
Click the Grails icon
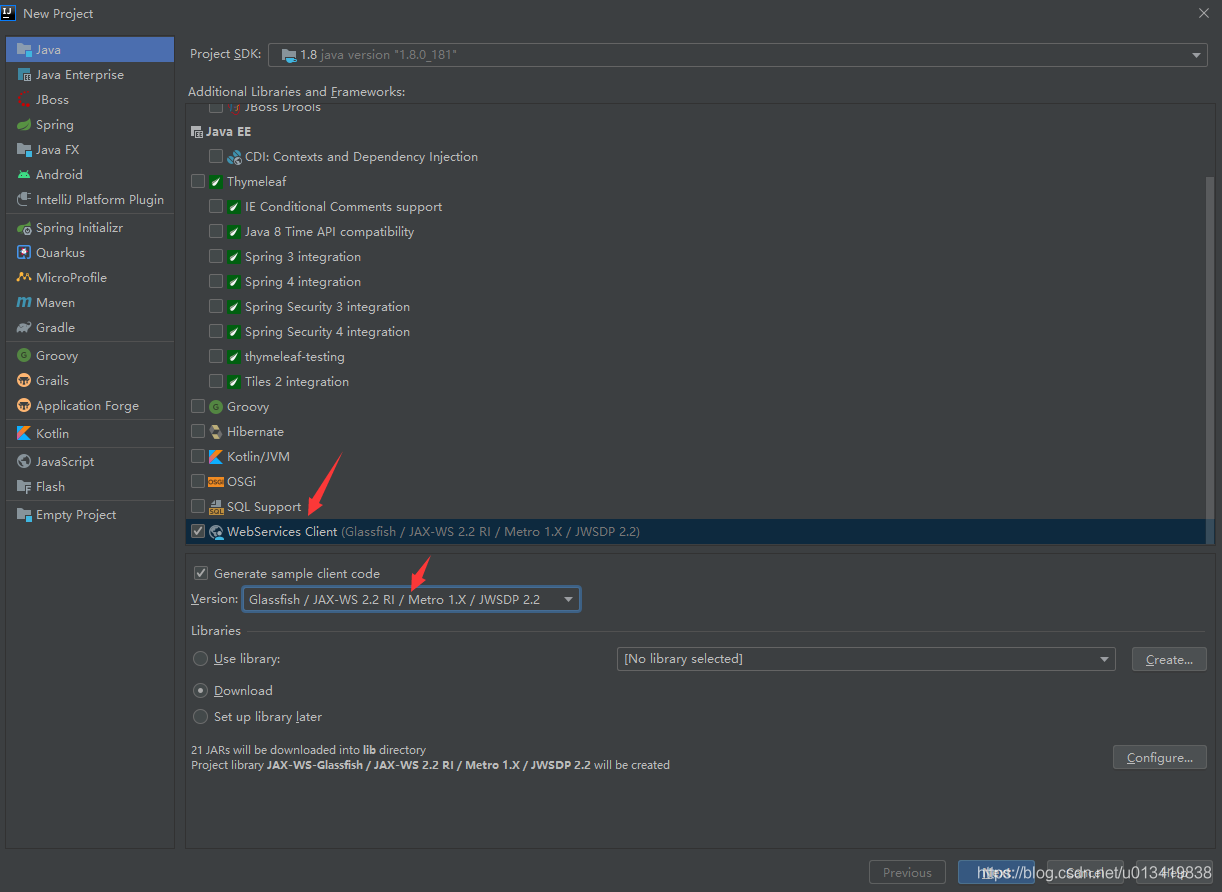click(24, 380)
